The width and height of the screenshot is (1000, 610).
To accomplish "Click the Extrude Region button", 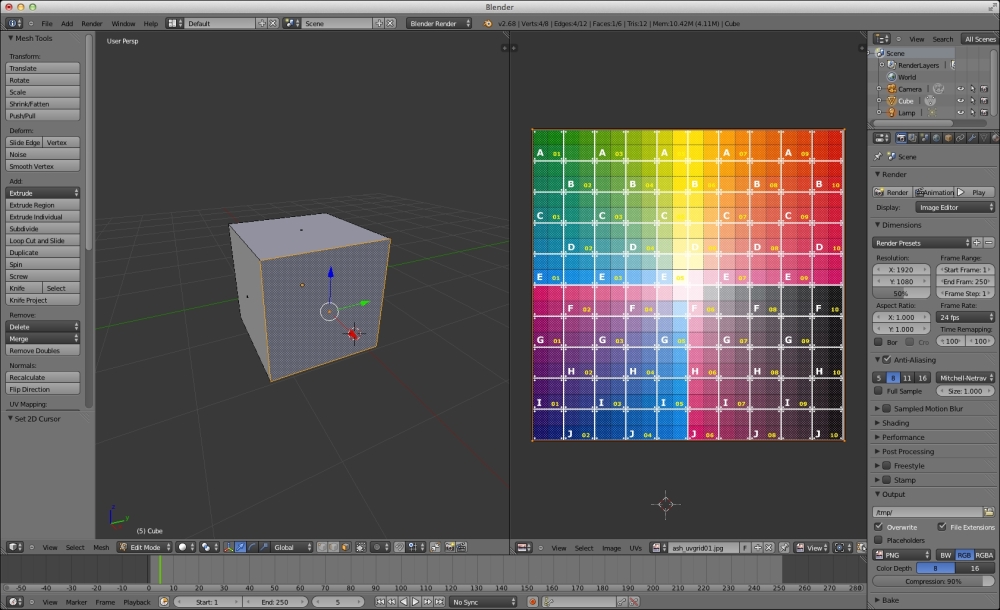I will [x=43, y=205].
